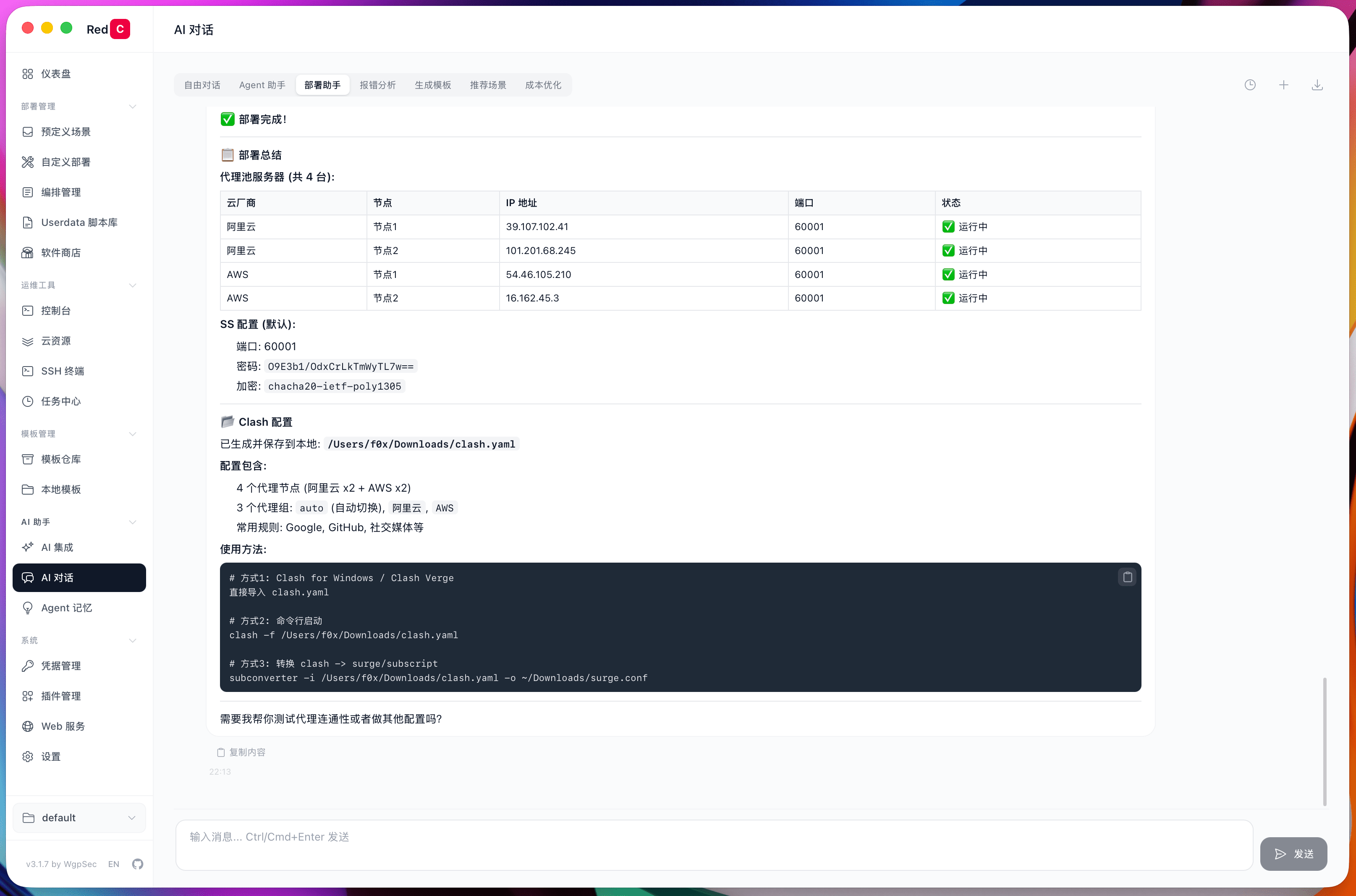
Task: Open AI 集成 sparkle icon
Action: tap(27, 547)
